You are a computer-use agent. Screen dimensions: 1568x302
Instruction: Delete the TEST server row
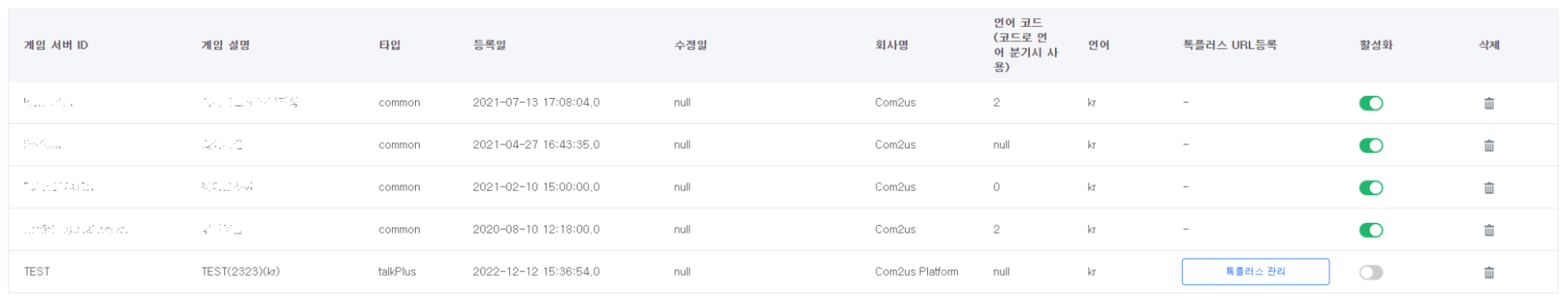pos(1488,272)
